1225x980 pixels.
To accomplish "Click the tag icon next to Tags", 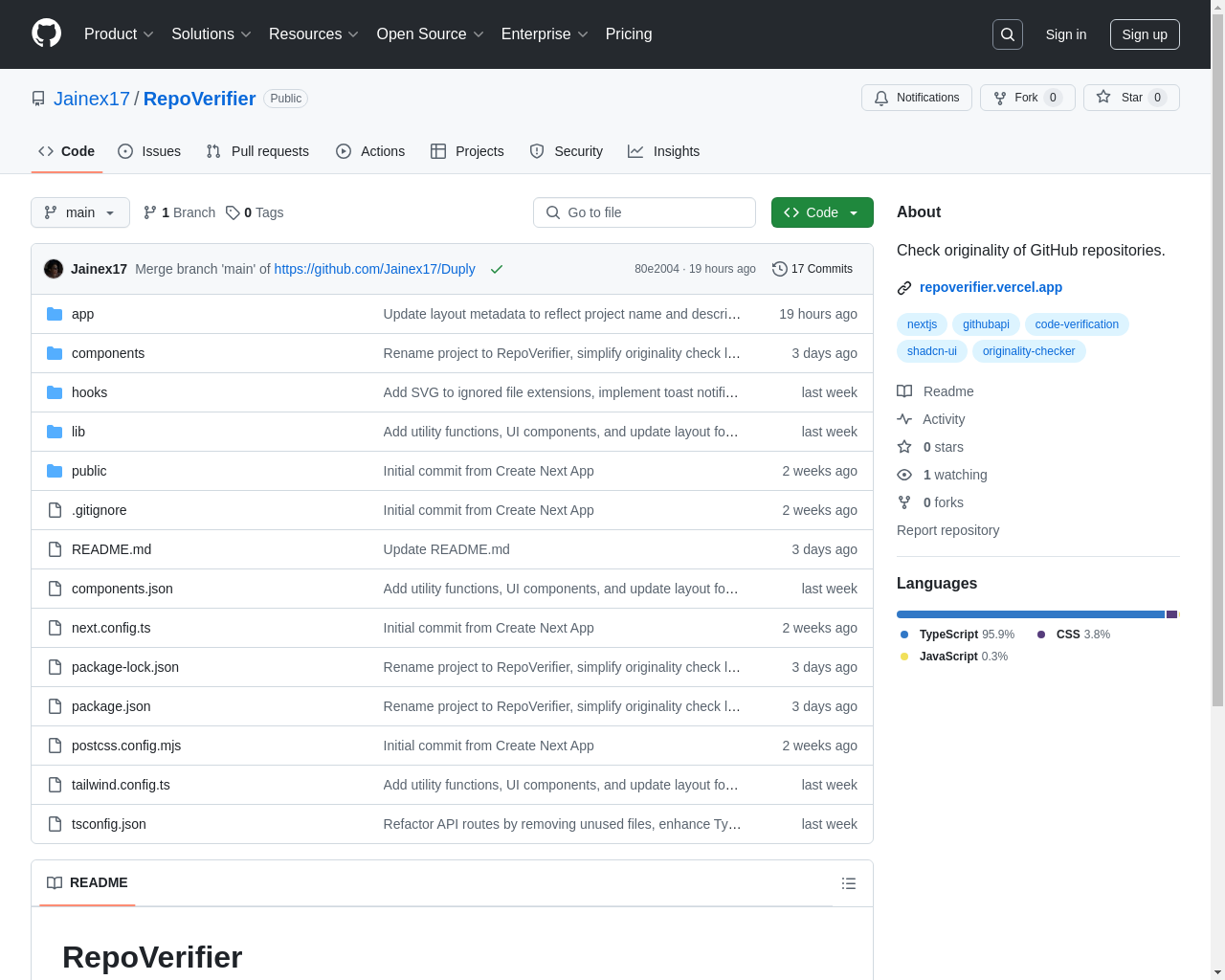I will pyautogui.click(x=233, y=212).
